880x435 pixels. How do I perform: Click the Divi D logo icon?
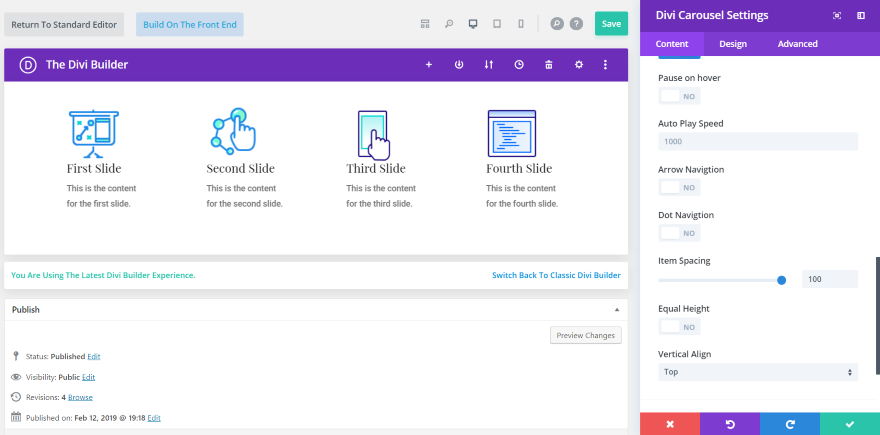click(28, 65)
